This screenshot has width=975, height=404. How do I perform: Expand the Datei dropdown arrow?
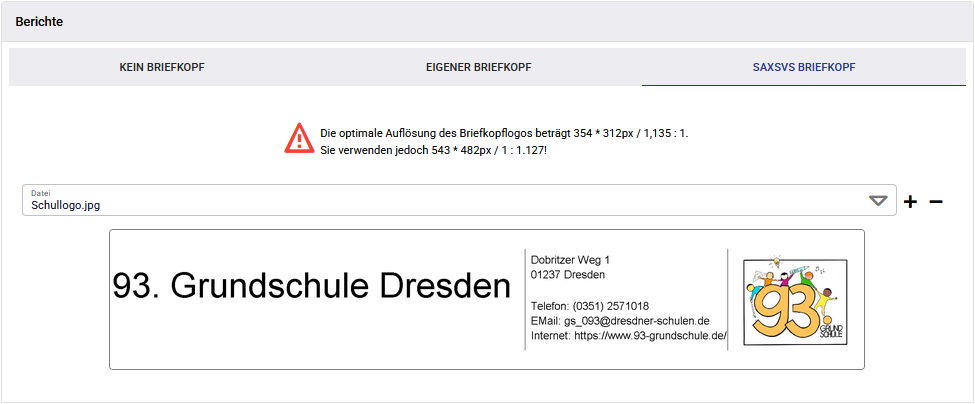[878, 201]
